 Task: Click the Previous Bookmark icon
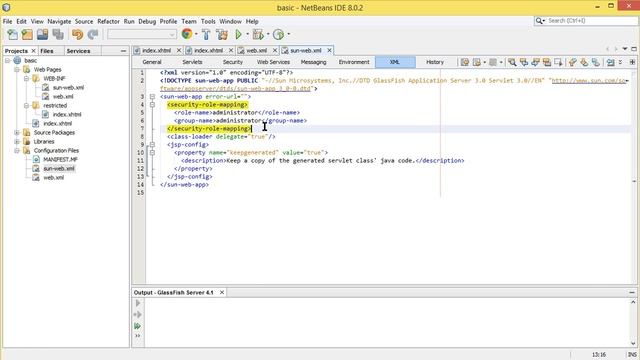(573, 62)
